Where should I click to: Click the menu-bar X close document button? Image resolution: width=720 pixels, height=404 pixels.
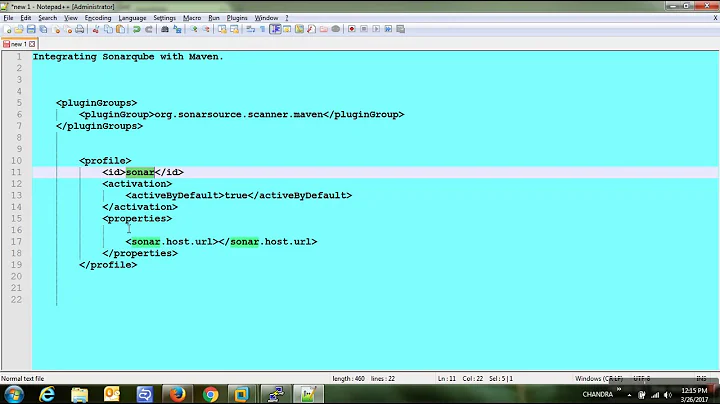coord(715,18)
